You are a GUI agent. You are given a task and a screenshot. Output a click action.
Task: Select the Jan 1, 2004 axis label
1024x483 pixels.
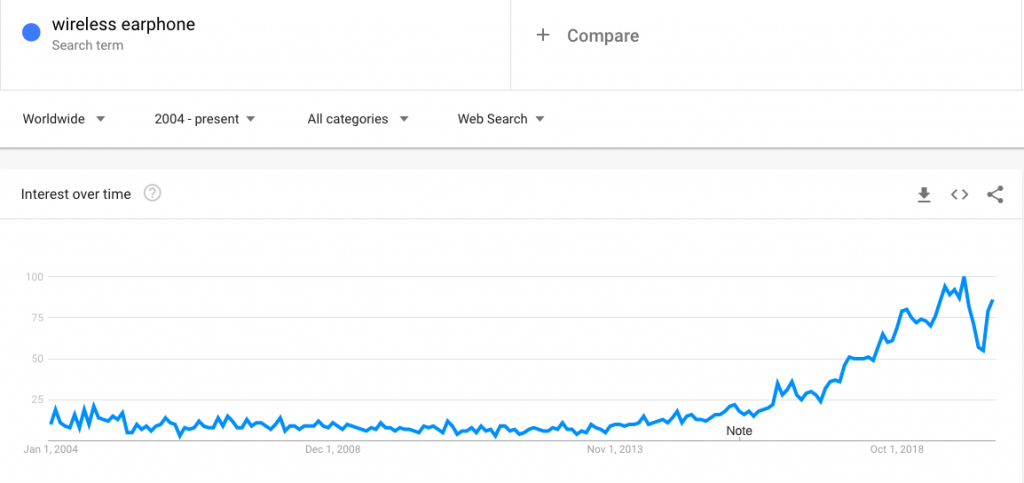click(x=54, y=449)
